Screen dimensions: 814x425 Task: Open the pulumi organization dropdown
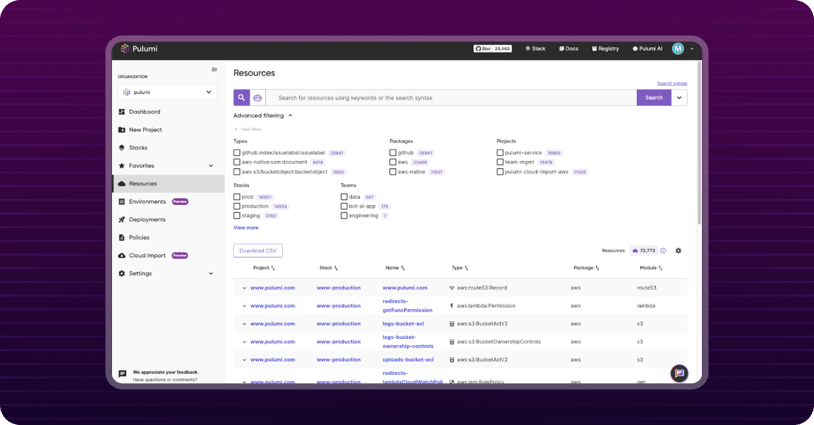167,92
